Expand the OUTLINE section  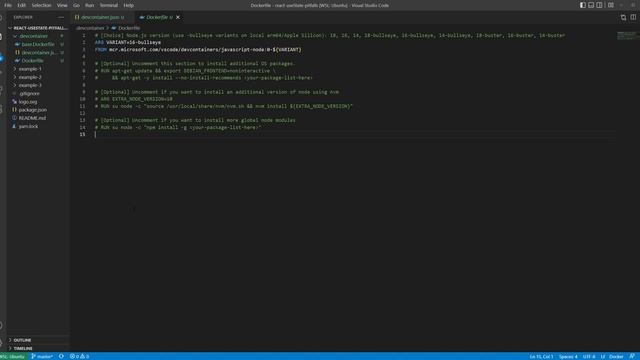point(38,340)
